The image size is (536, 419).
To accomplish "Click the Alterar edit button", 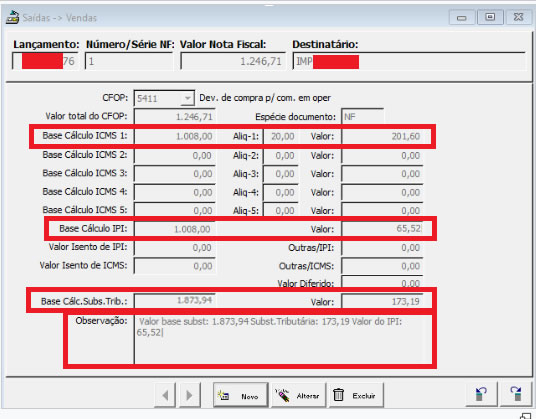I will pyautogui.click(x=298, y=395).
